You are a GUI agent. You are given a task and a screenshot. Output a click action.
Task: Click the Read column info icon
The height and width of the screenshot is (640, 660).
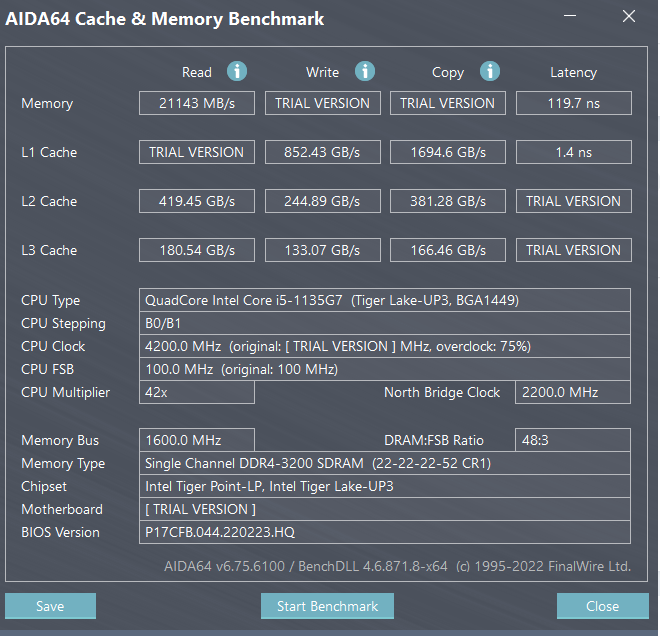click(x=237, y=71)
